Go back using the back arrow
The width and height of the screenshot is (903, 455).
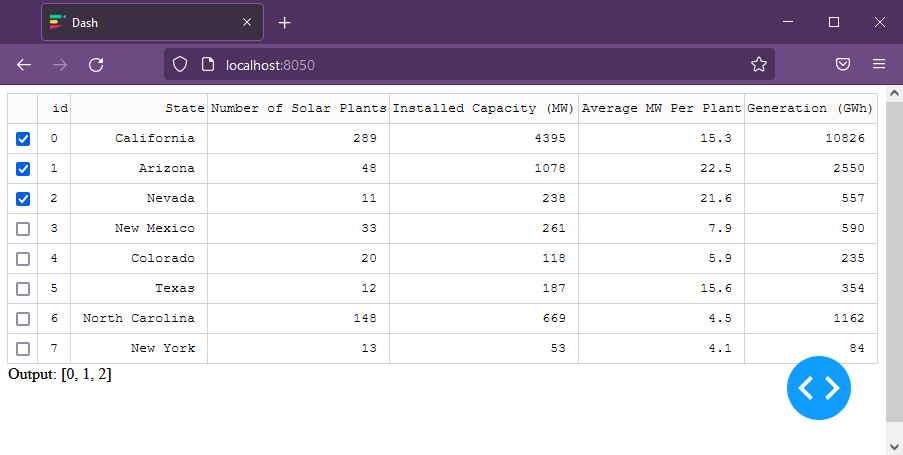click(x=24, y=65)
